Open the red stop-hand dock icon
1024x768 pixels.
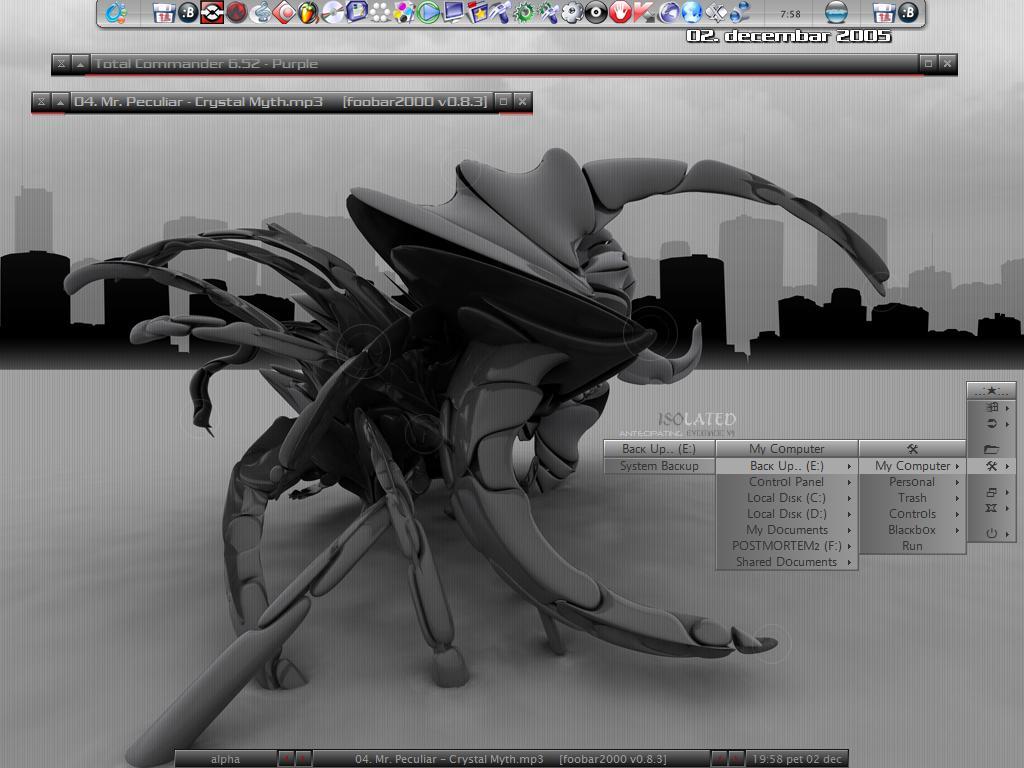[x=620, y=12]
